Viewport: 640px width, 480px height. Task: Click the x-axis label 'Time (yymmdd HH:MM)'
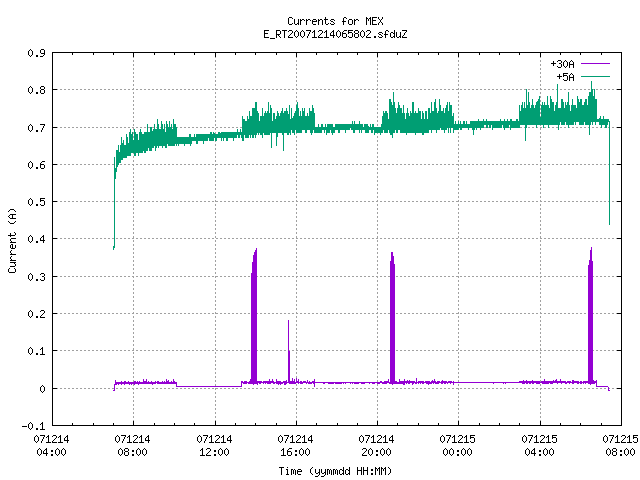pyautogui.click(x=335, y=471)
